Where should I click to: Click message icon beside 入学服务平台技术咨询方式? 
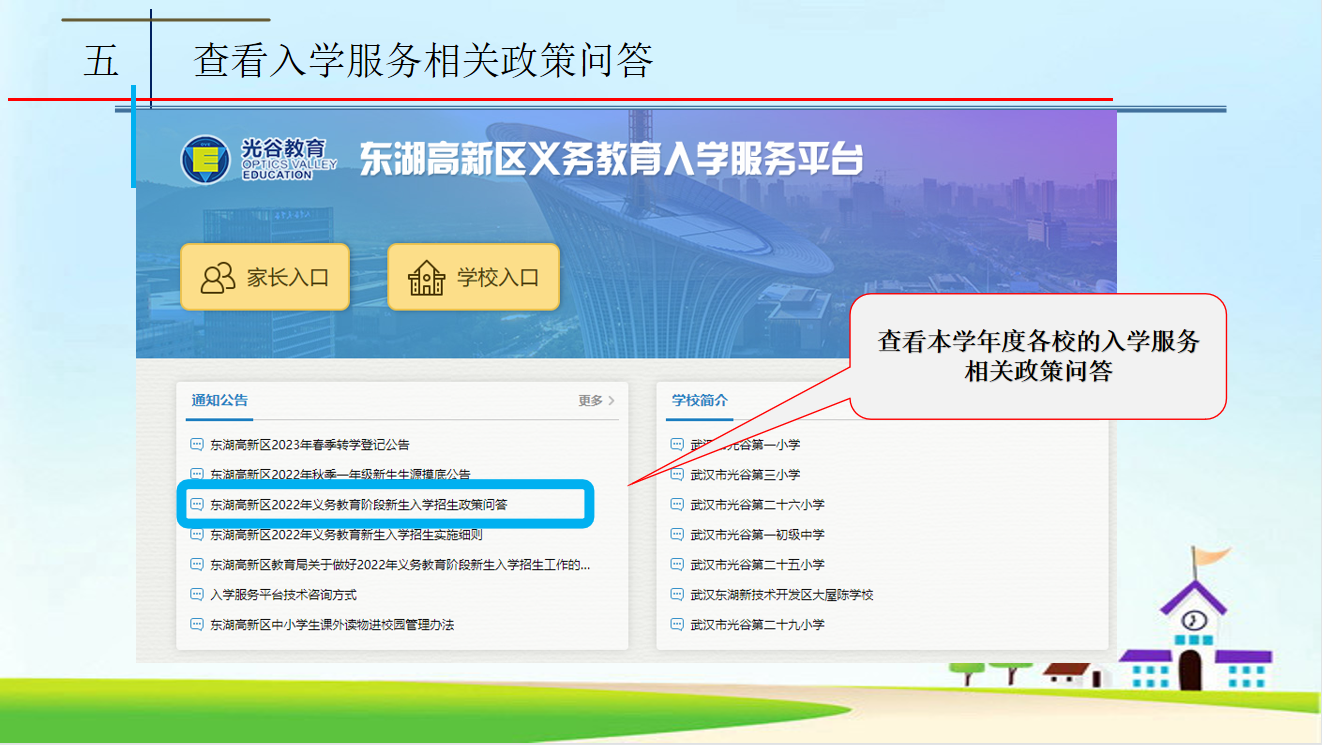click(197, 595)
